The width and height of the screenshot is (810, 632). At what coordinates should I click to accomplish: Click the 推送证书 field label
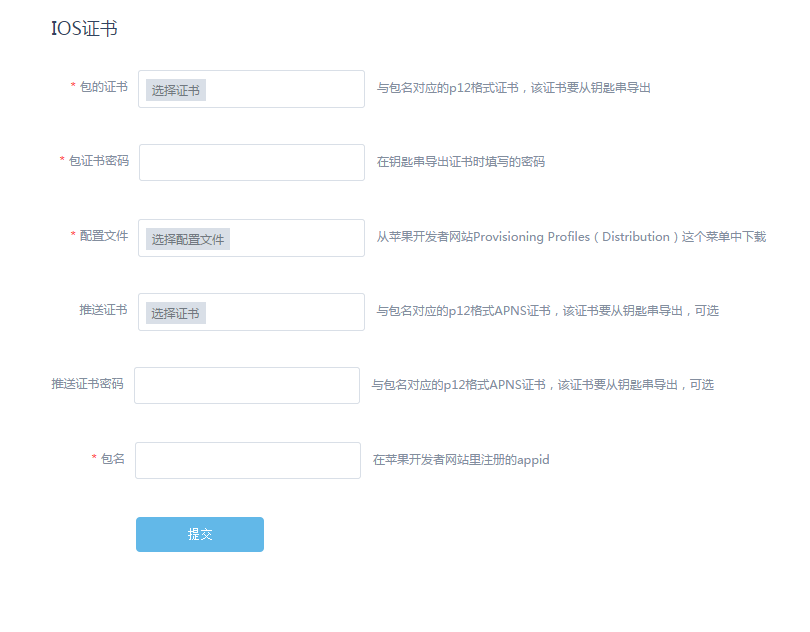pos(103,310)
